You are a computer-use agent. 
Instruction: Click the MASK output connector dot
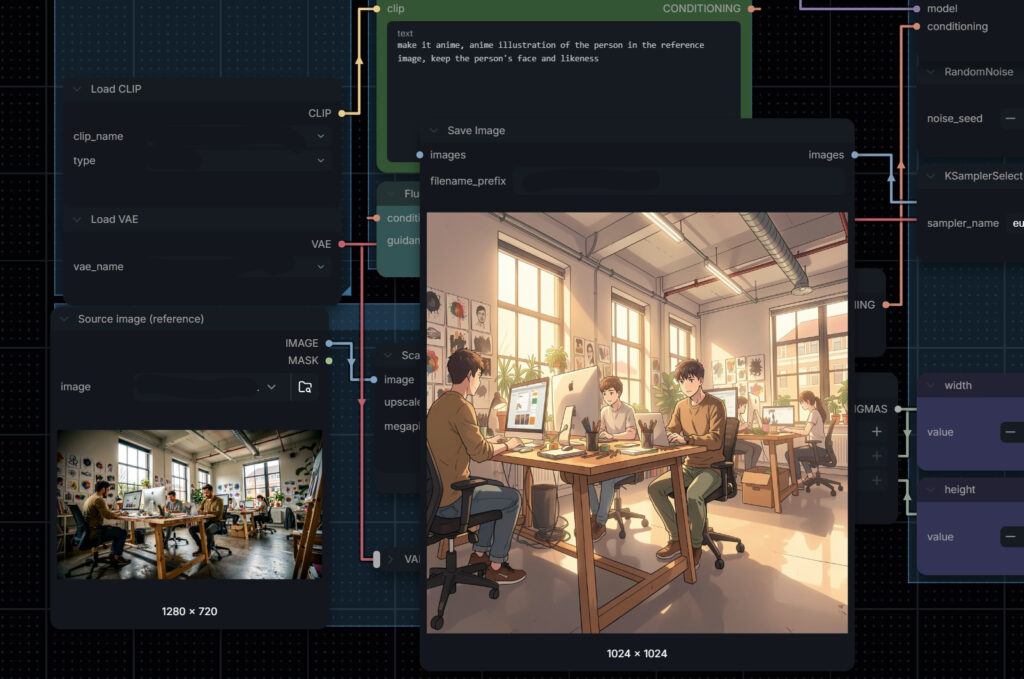click(329, 360)
